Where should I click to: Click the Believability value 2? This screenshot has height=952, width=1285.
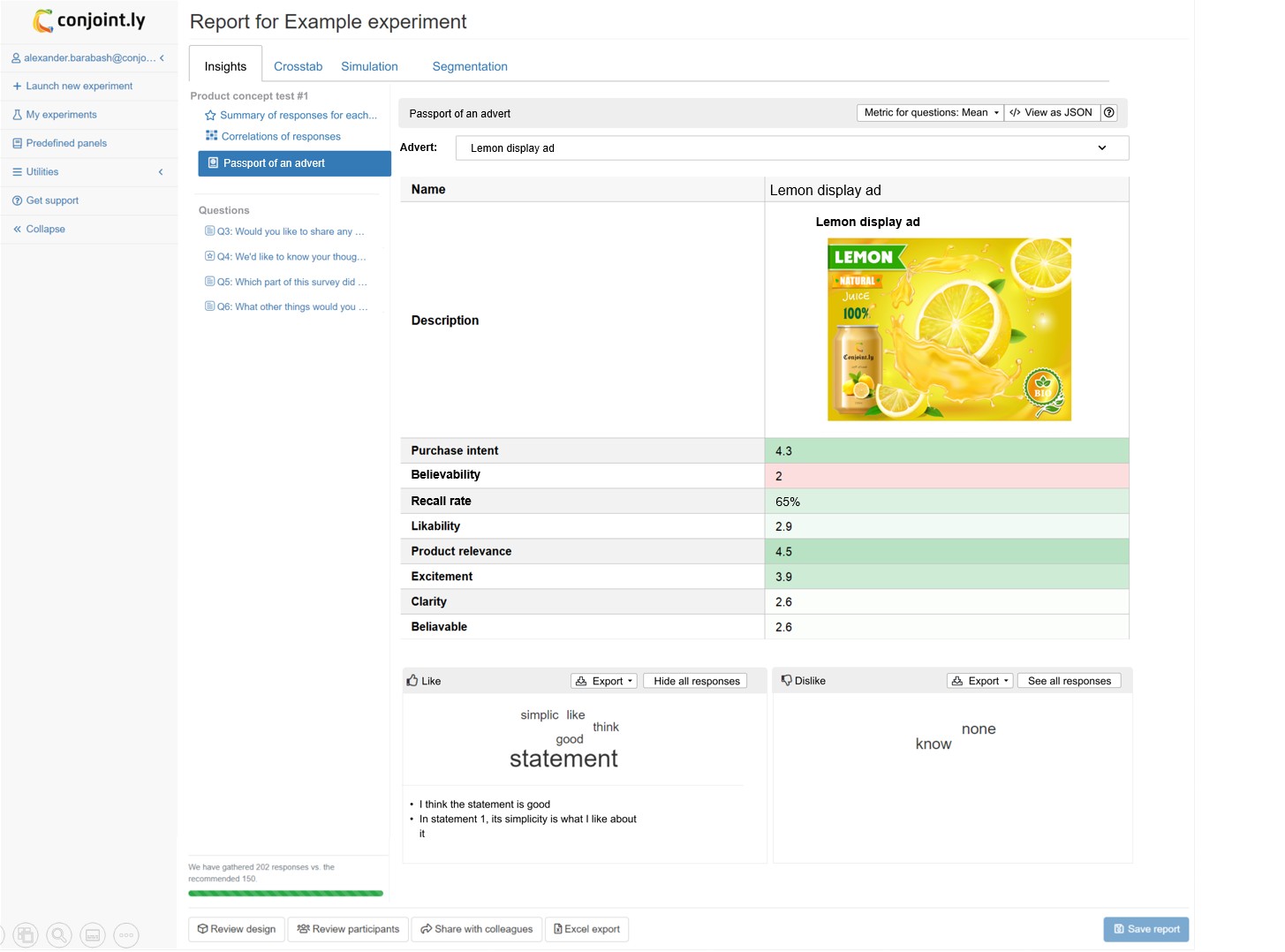point(779,476)
